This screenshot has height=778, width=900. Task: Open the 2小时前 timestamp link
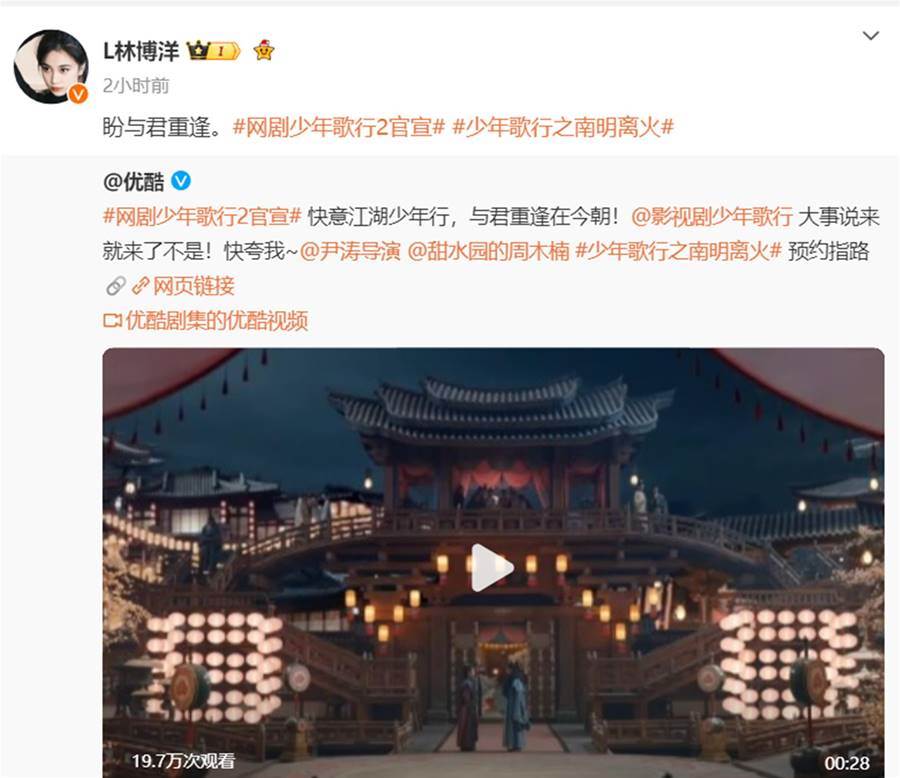pyautogui.click(x=136, y=86)
